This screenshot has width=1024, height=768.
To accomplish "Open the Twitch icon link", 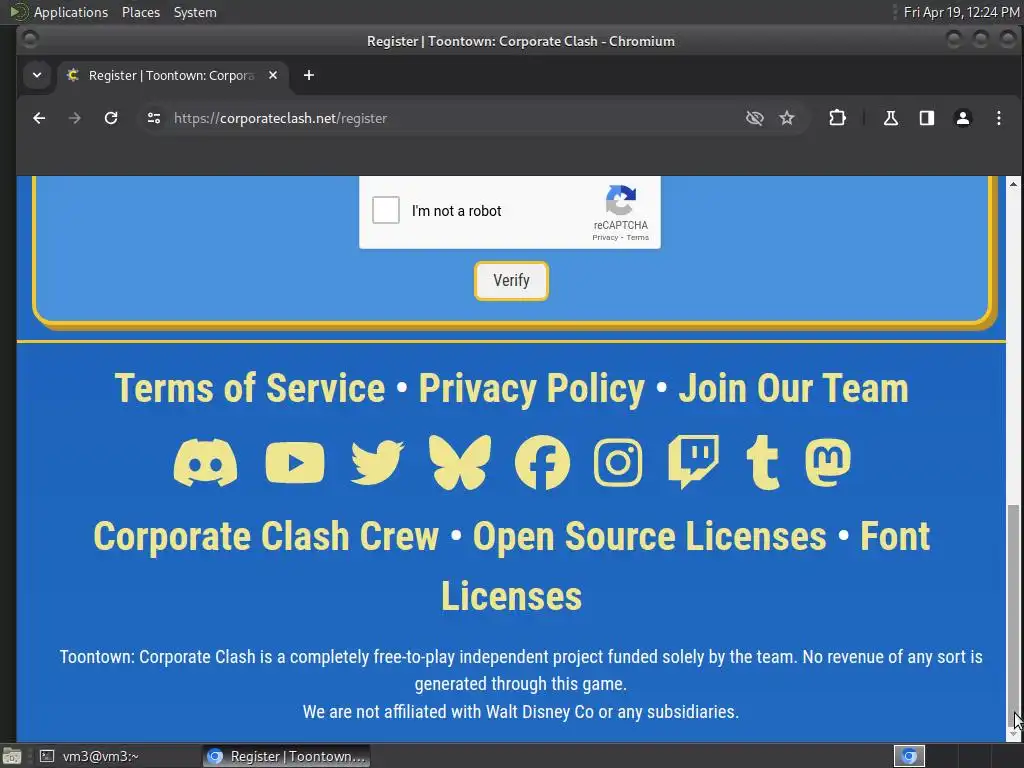I will pyautogui.click(x=694, y=462).
